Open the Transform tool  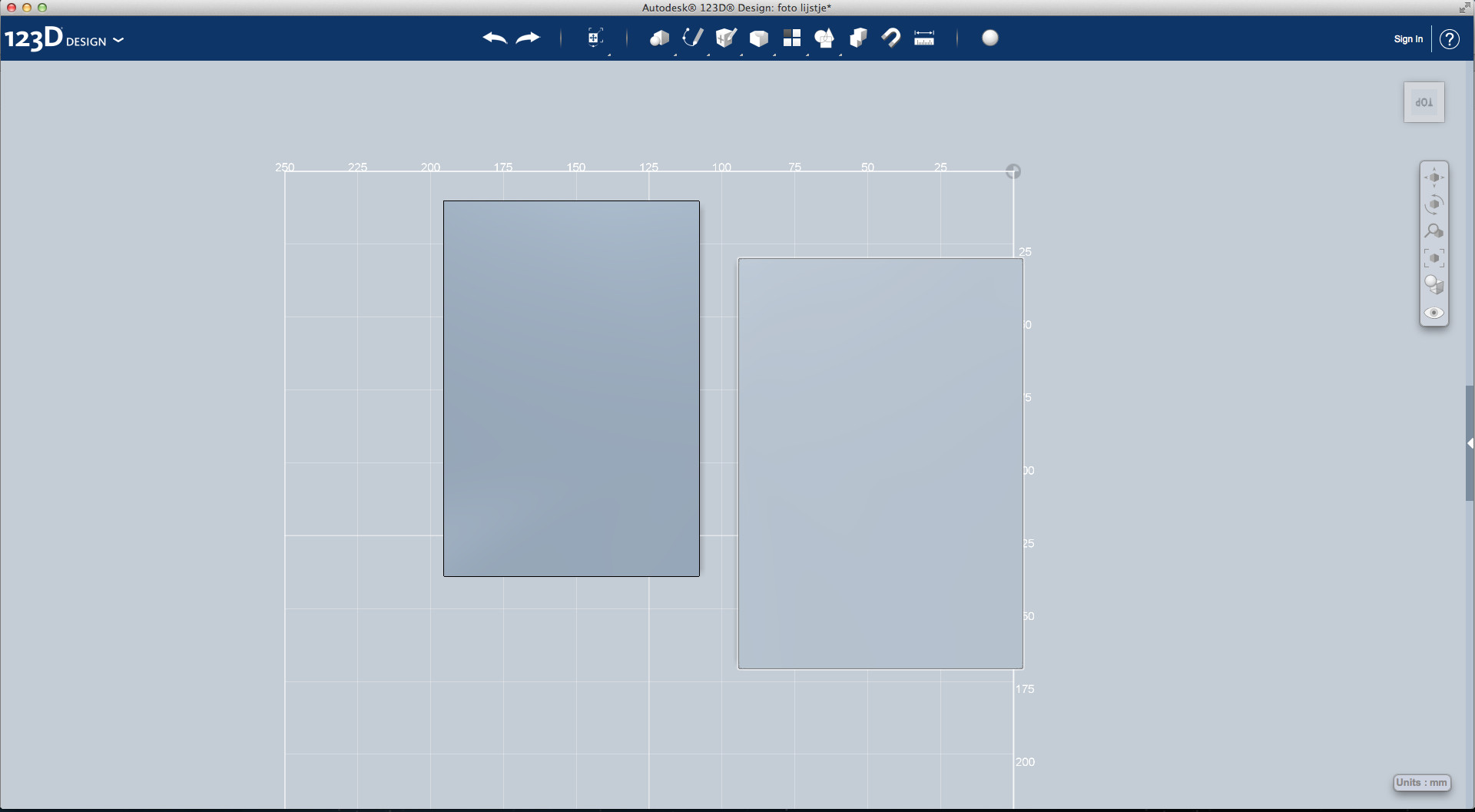point(595,38)
